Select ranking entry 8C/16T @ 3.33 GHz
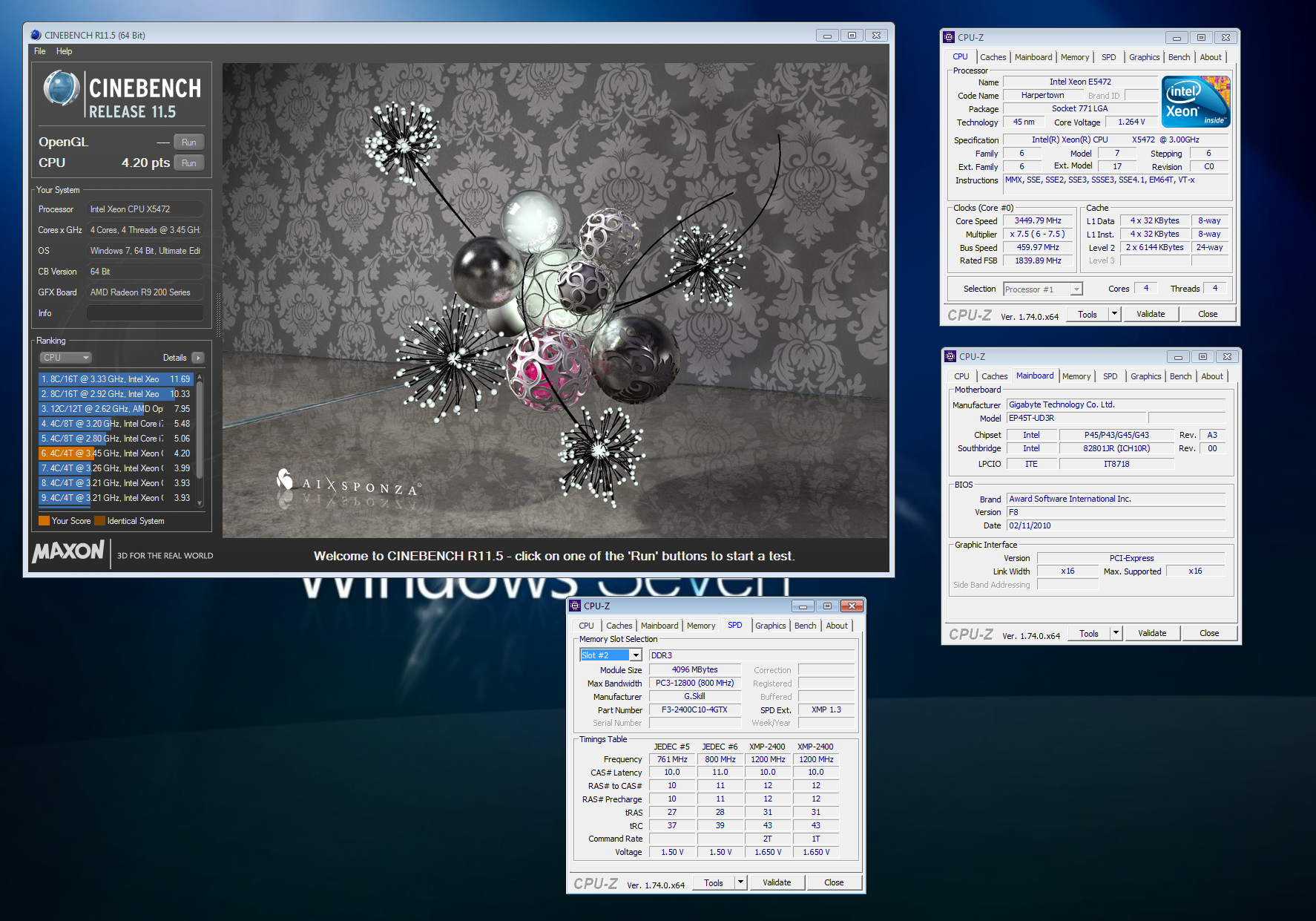 (116, 379)
